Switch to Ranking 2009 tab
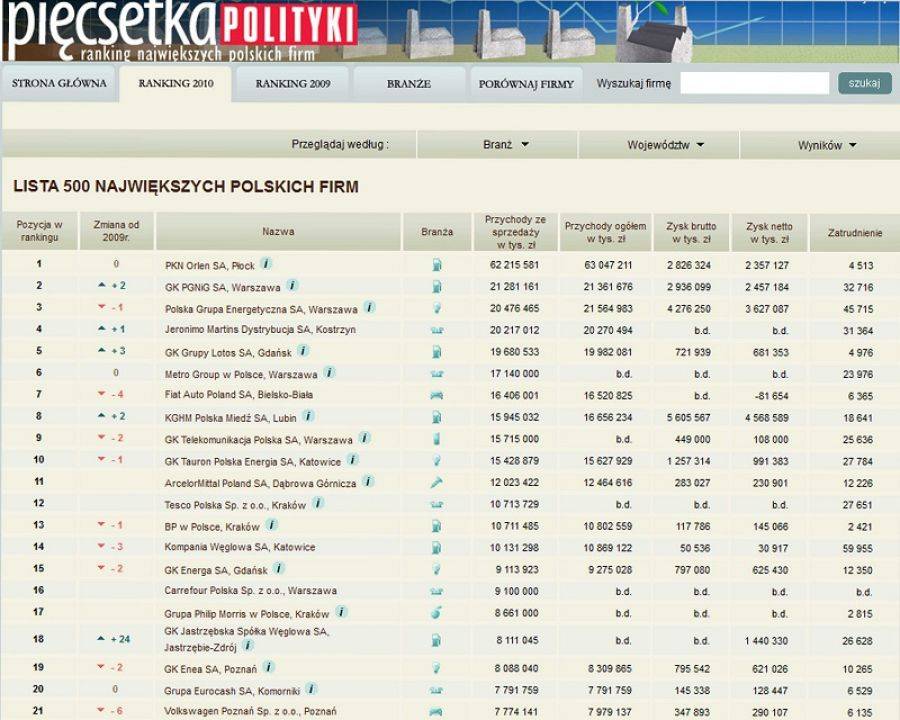This screenshot has height=720, width=900. [x=293, y=83]
